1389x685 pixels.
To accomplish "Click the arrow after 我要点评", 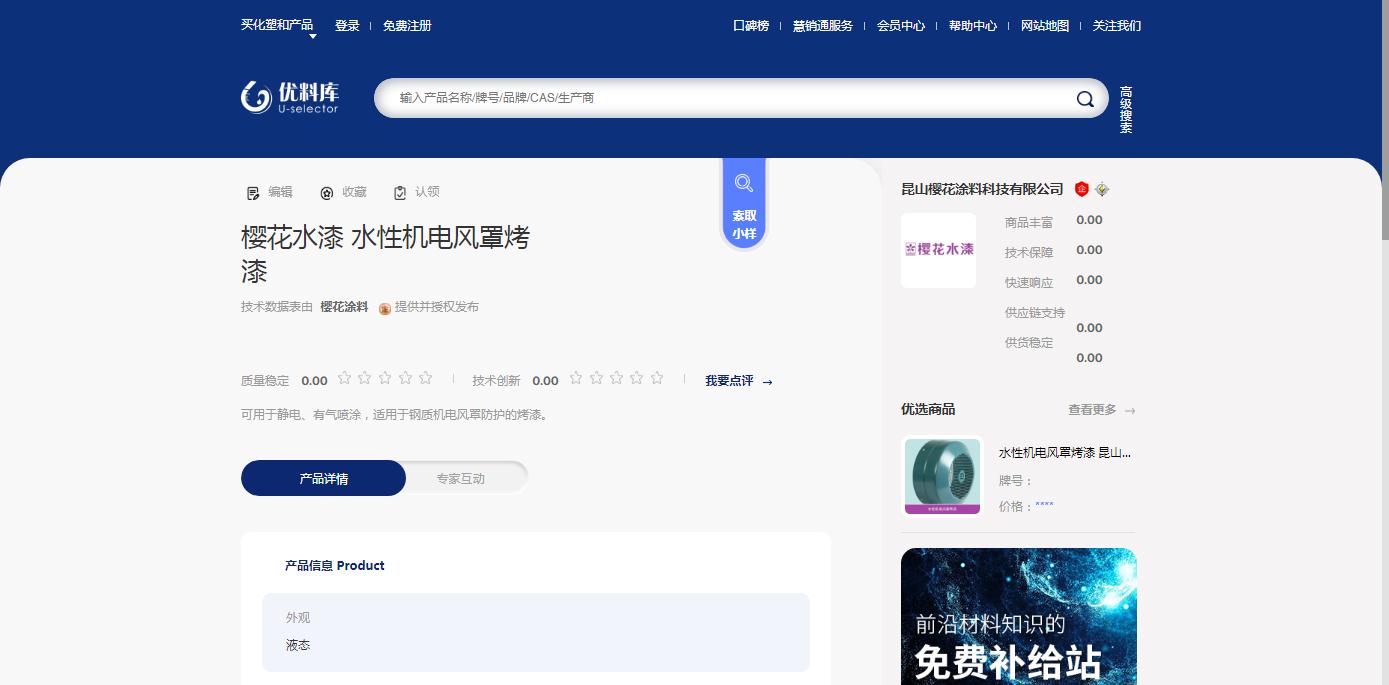I will (767, 382).
